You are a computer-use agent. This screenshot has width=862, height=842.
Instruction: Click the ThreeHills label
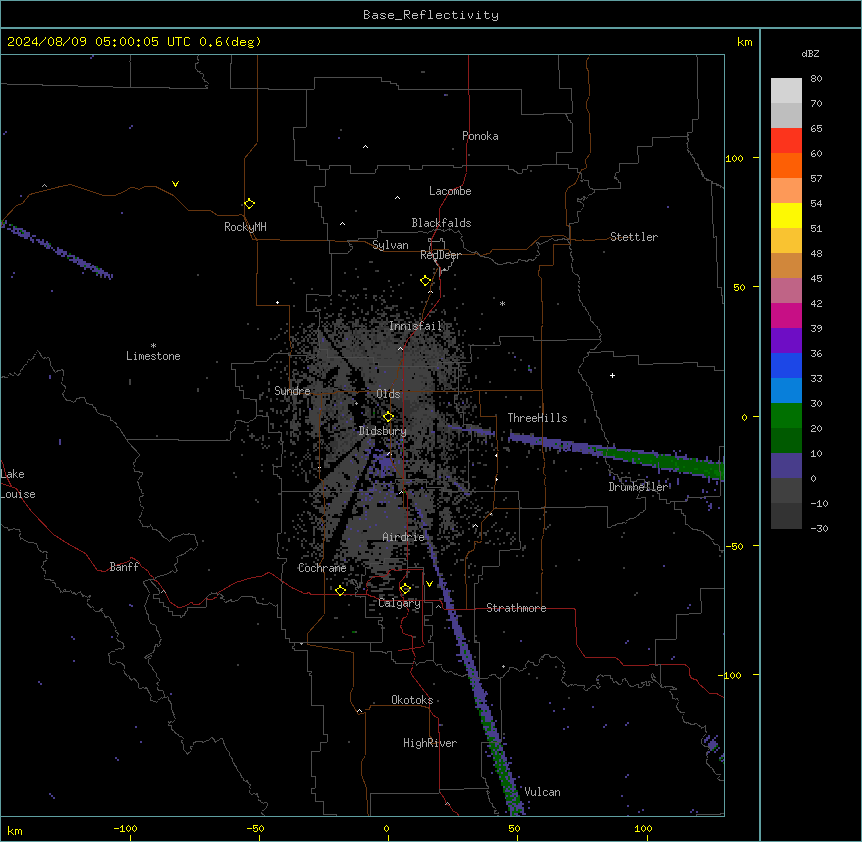tap(537, 418)
